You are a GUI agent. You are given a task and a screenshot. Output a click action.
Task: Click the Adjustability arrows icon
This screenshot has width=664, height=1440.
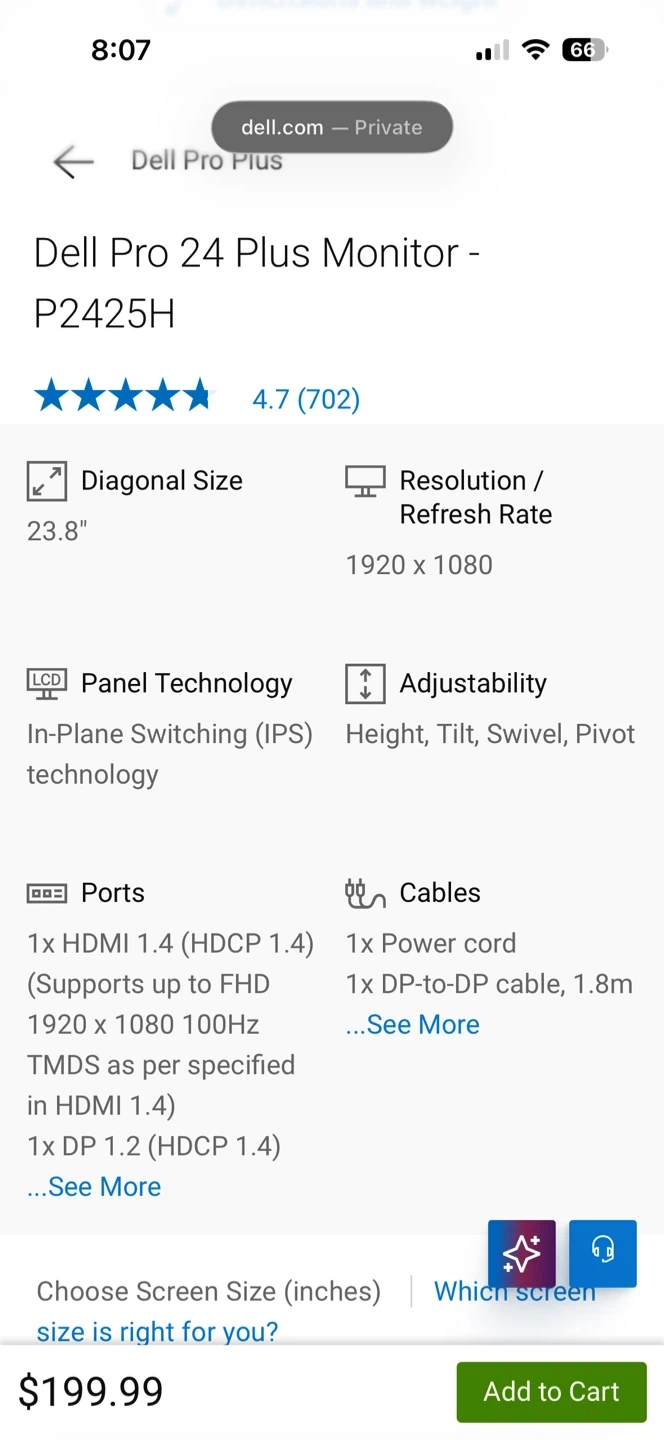pos(365,683)
